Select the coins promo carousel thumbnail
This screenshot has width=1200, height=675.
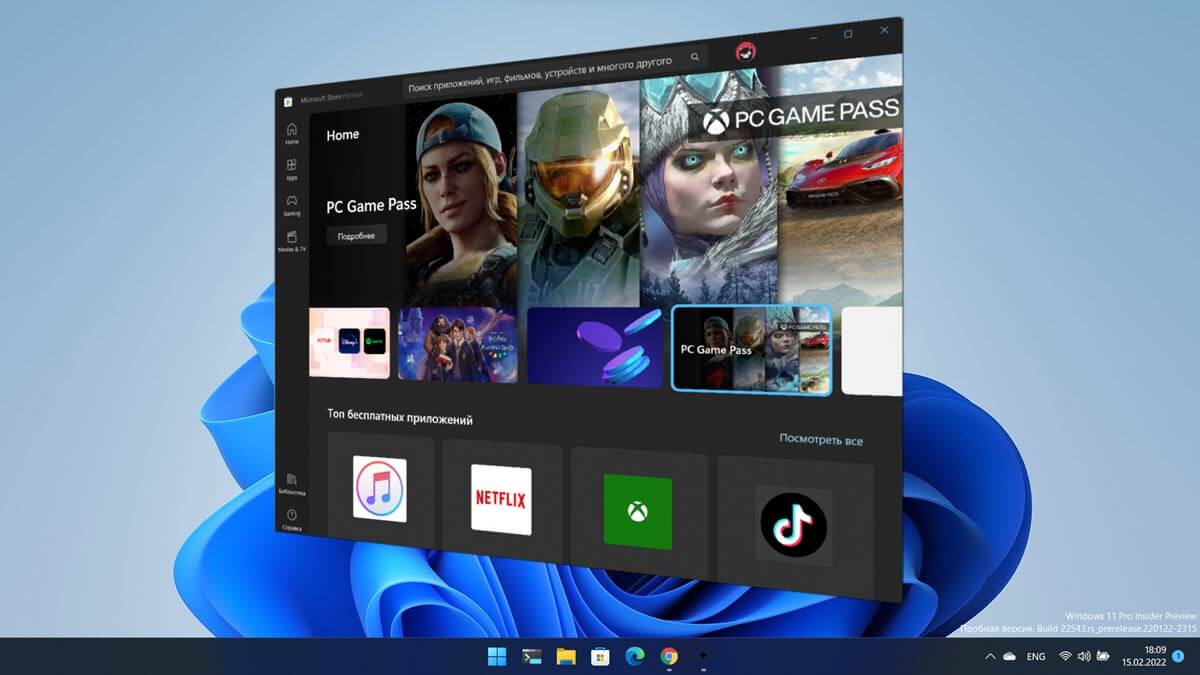(x=595, y=346)
